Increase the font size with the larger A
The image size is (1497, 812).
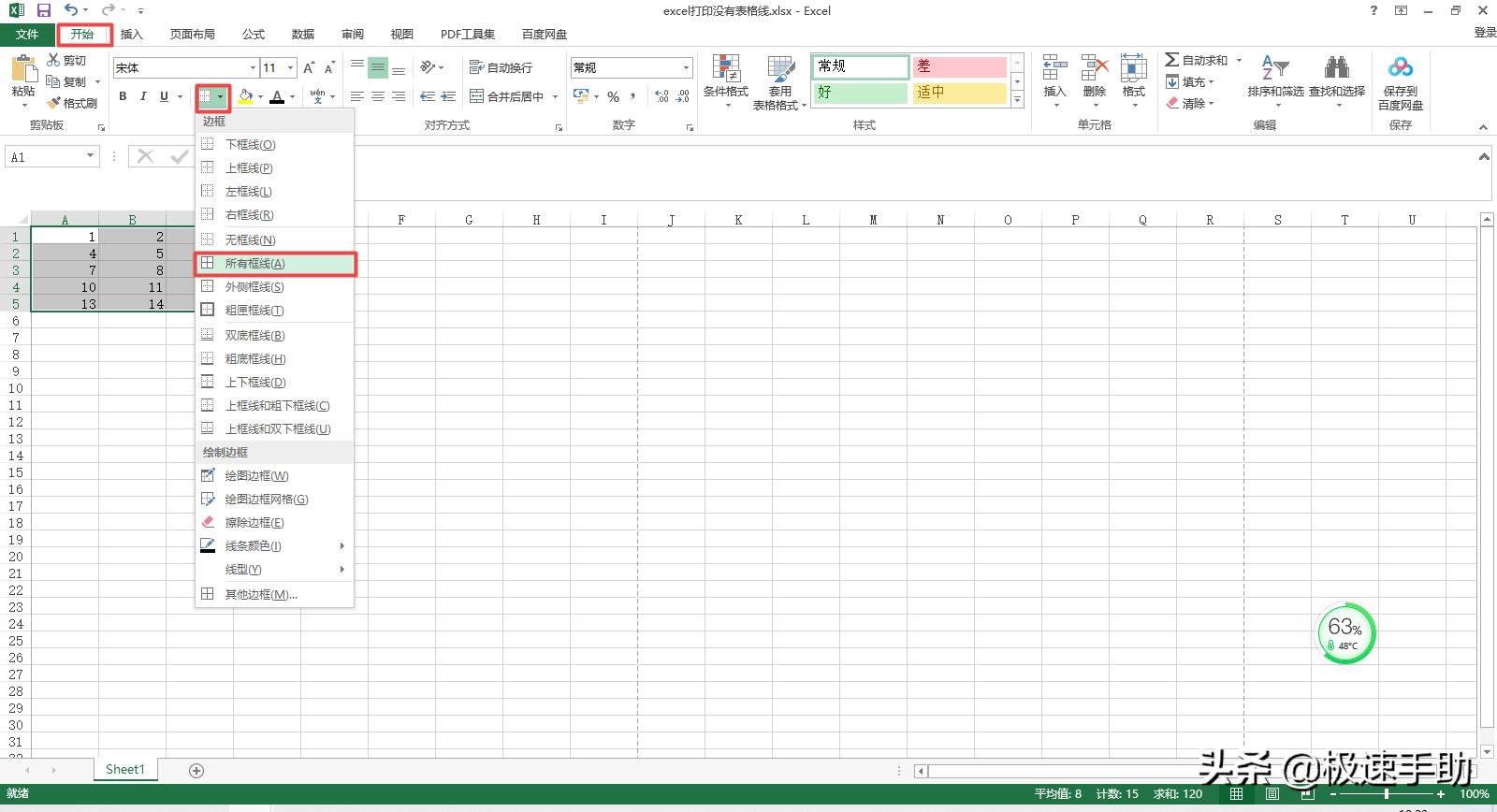coord(309,67)
